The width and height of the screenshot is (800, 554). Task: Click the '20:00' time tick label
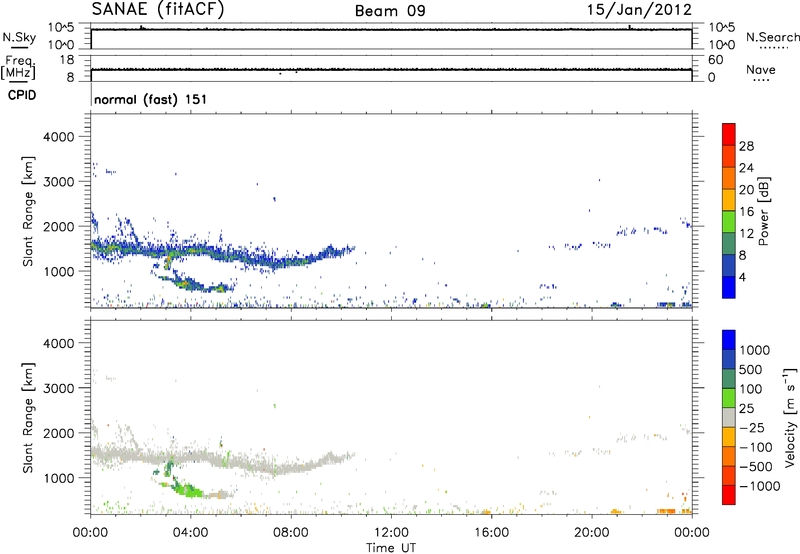(592, 533)
